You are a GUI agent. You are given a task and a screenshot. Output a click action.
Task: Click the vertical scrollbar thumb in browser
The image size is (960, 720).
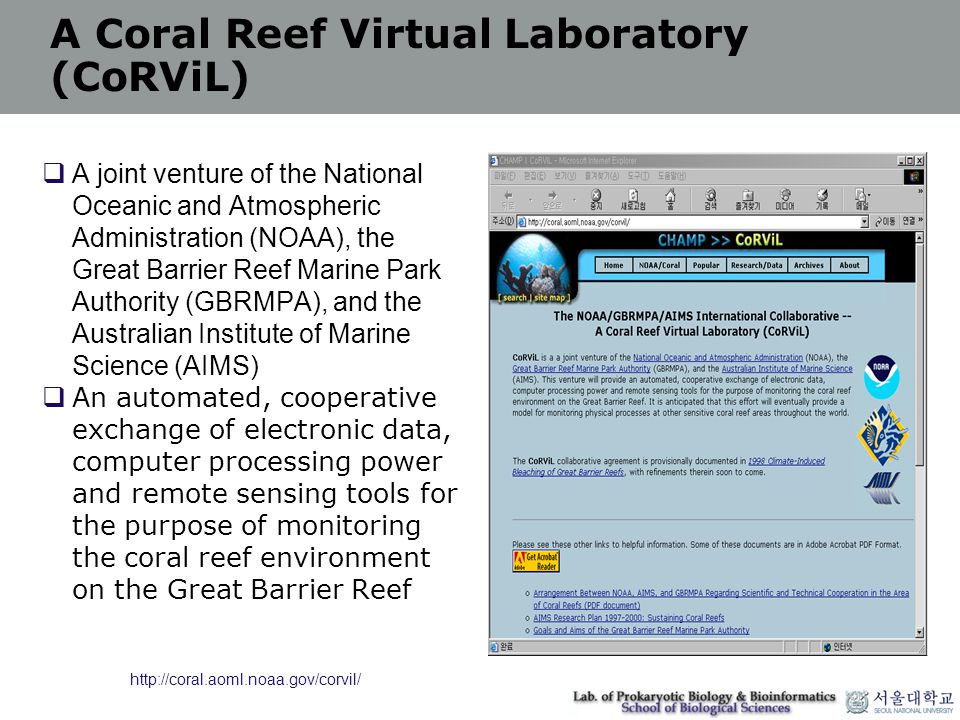919,354
